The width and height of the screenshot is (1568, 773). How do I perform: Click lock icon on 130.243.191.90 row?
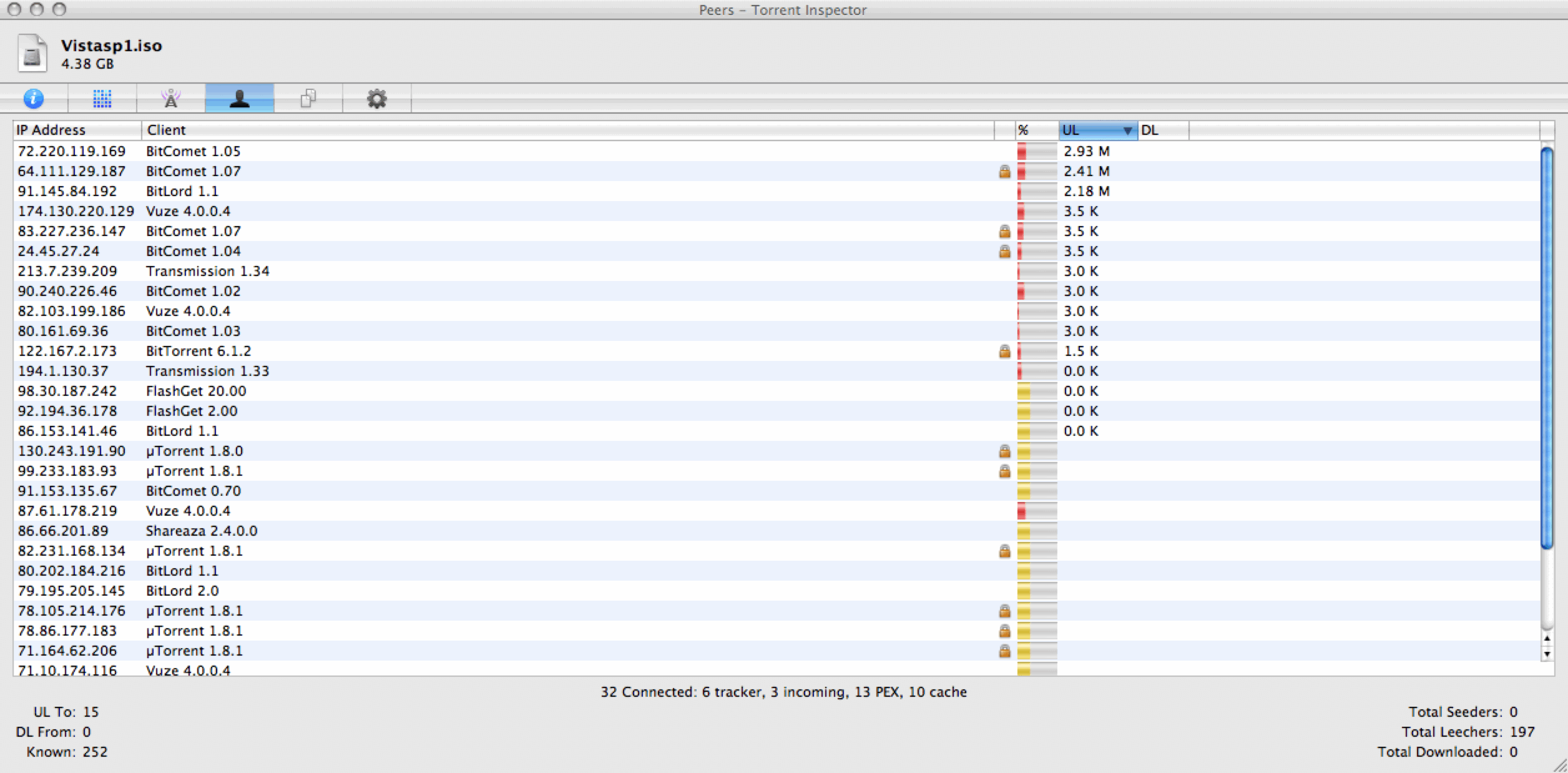point(1004,451)
